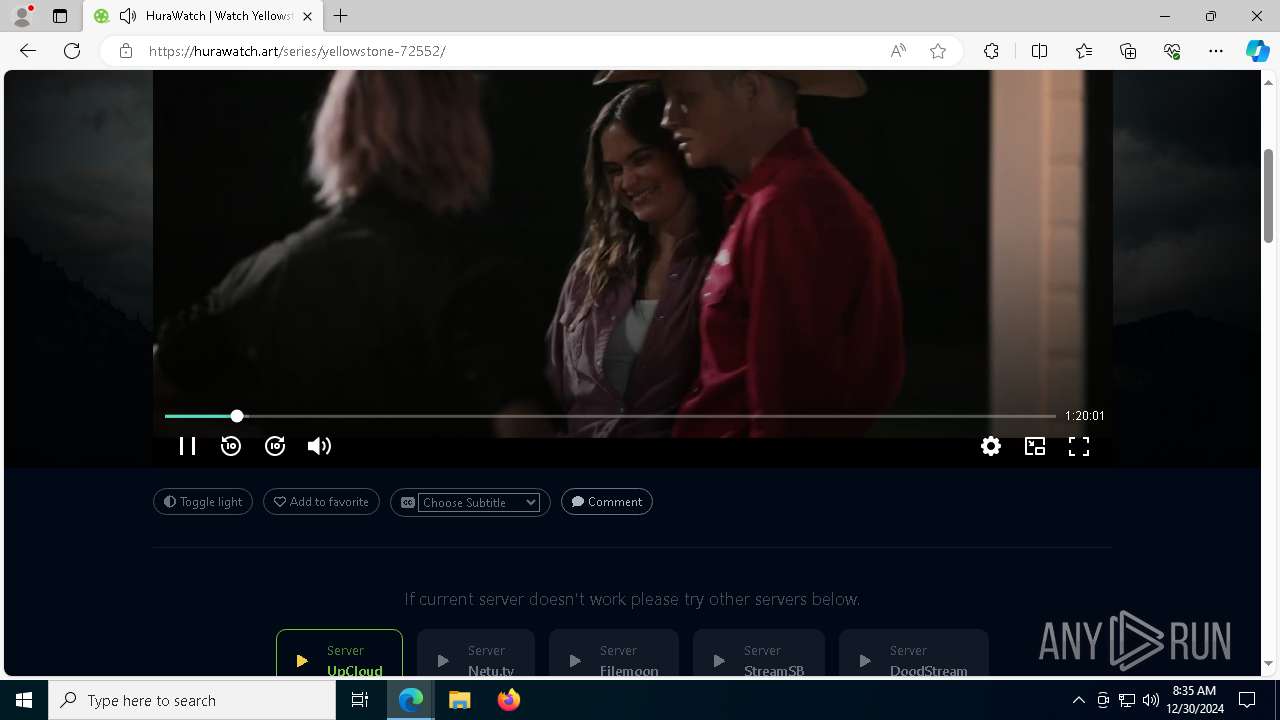Switch to StreamSB server
1280x720 pixels.
coord(759,653)
